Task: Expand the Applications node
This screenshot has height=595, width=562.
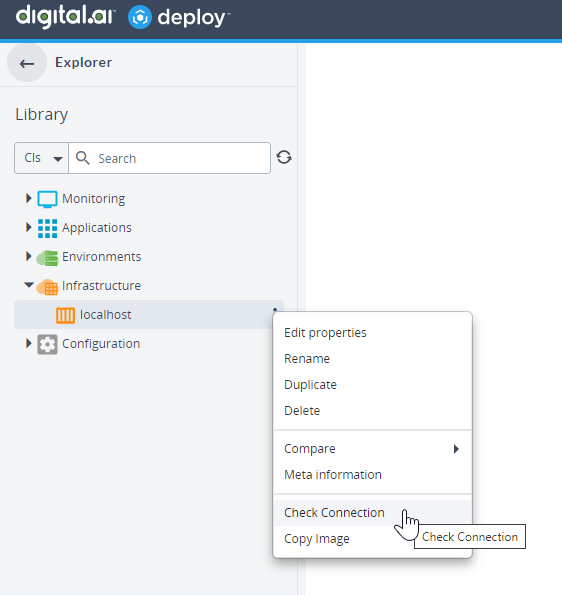Action: [28, 227]
